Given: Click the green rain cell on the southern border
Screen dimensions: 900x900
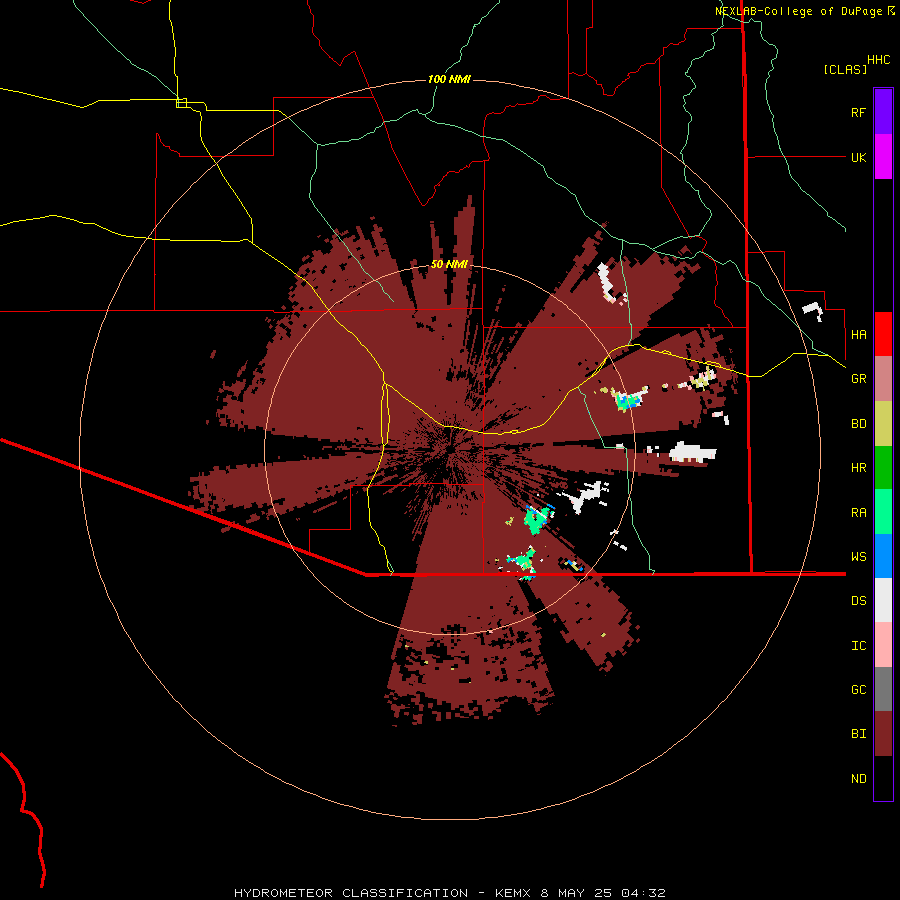Looking at the screenshot, I should 521,561.
